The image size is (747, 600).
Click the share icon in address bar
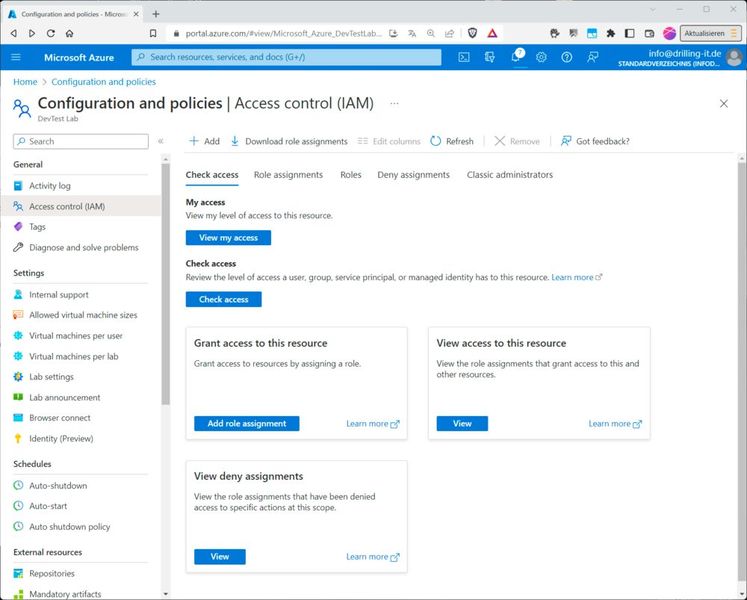(x=449, y=33)
